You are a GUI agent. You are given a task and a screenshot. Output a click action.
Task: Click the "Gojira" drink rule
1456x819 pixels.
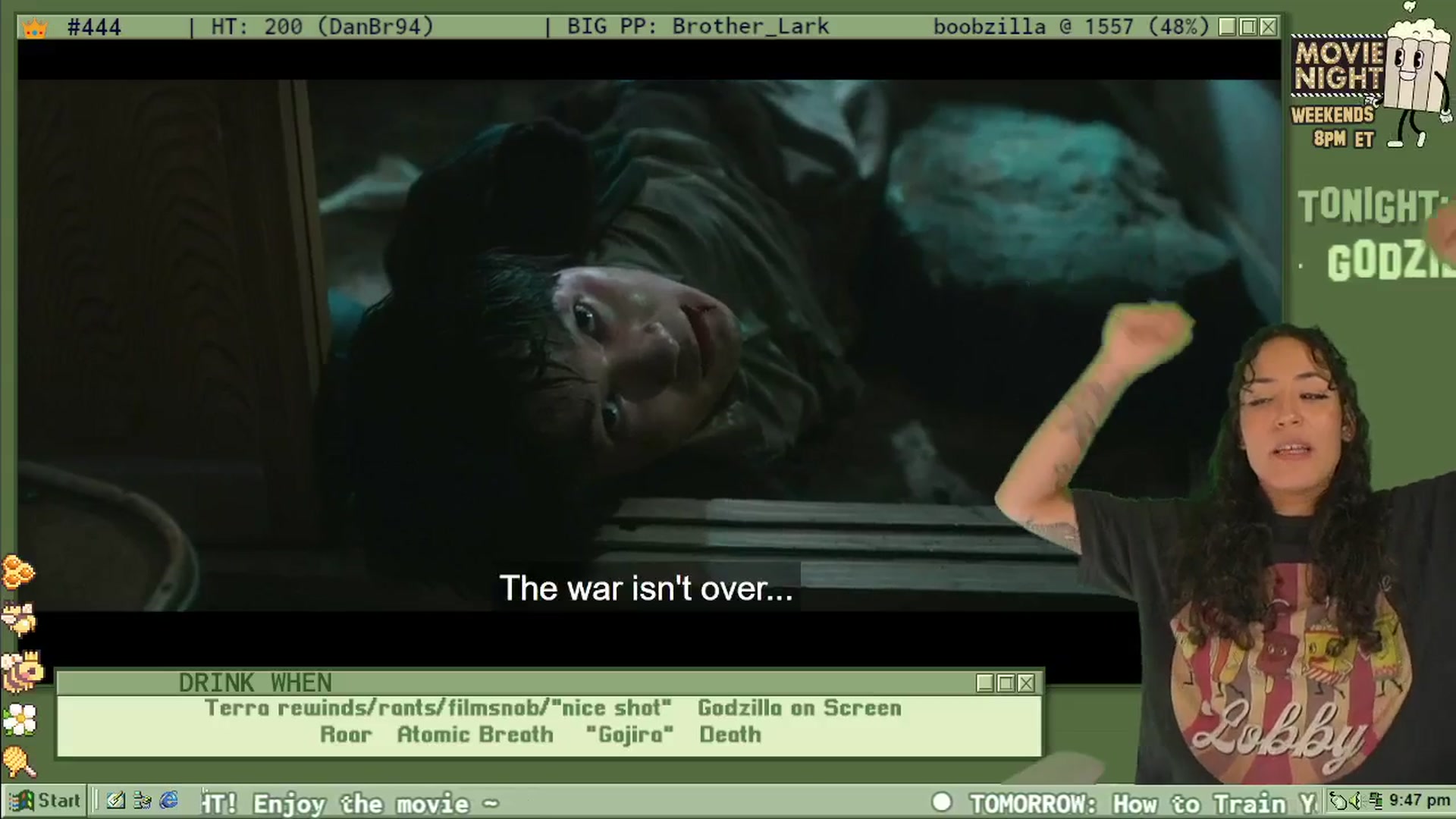point(629,735)
